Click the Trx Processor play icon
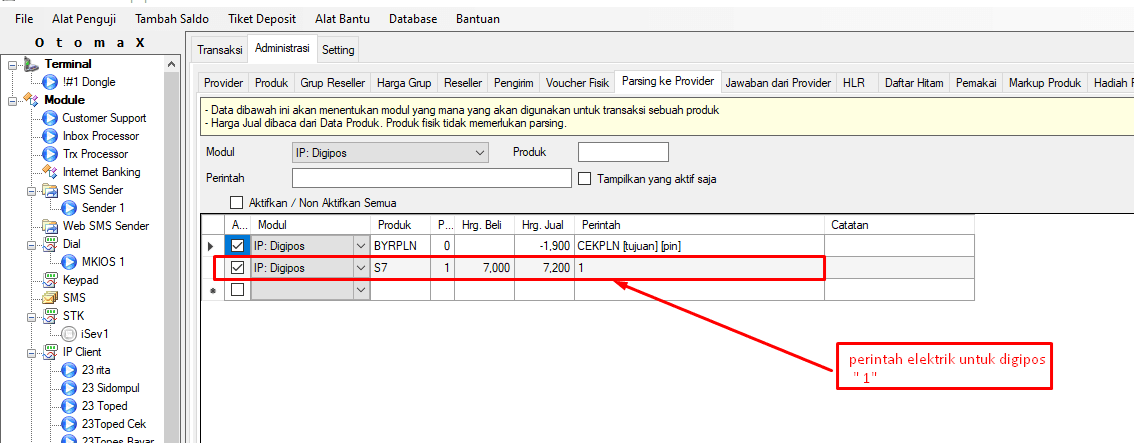Viewport: 1134px width, 443px height. (x=50, y=154)
